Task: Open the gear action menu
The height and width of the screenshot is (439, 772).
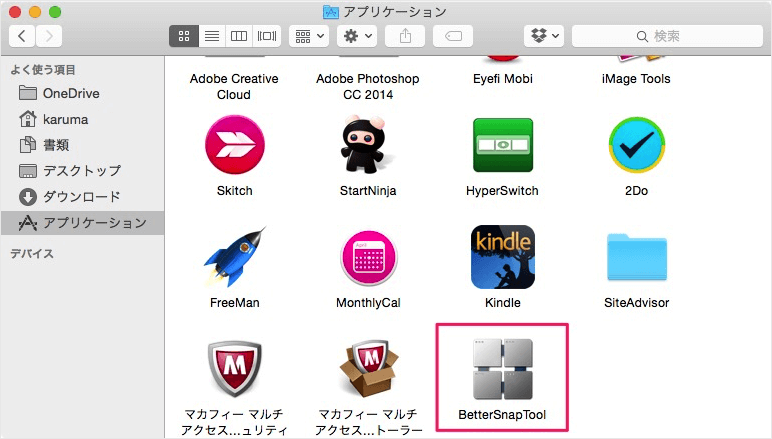Action: (357, 36)
